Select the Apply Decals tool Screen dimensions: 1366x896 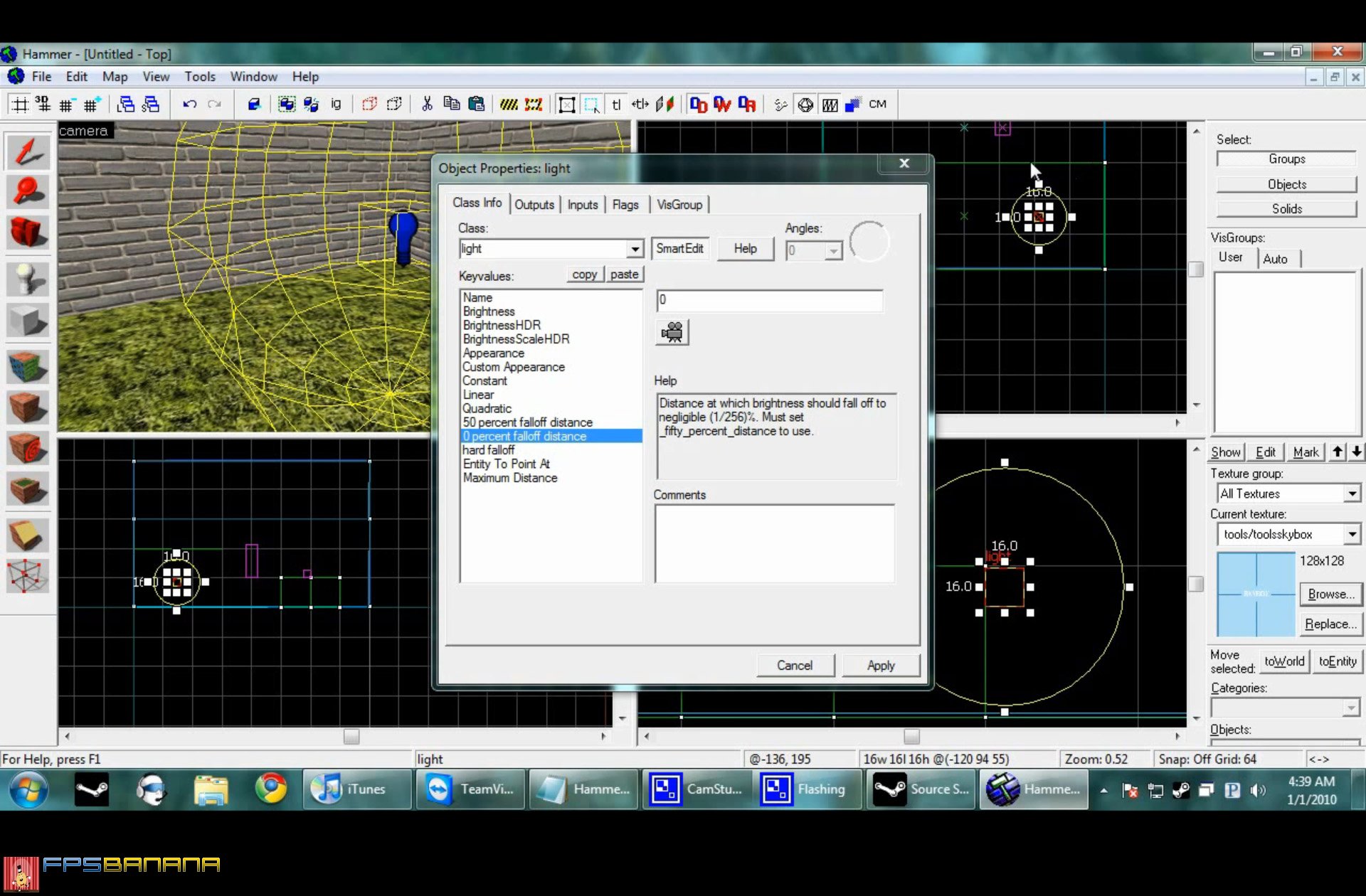(28, 448)
